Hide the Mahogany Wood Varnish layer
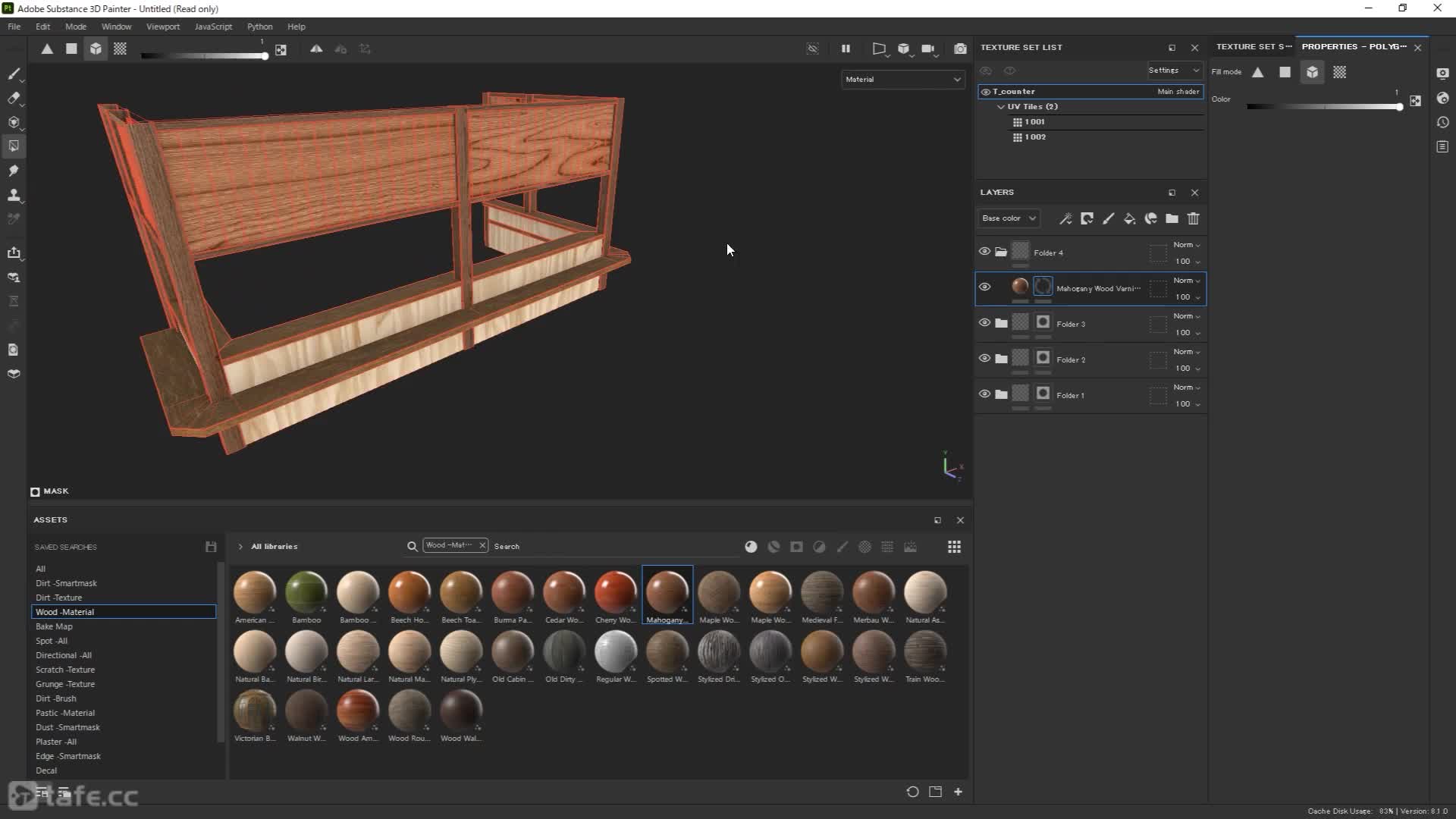 (984, 287)
